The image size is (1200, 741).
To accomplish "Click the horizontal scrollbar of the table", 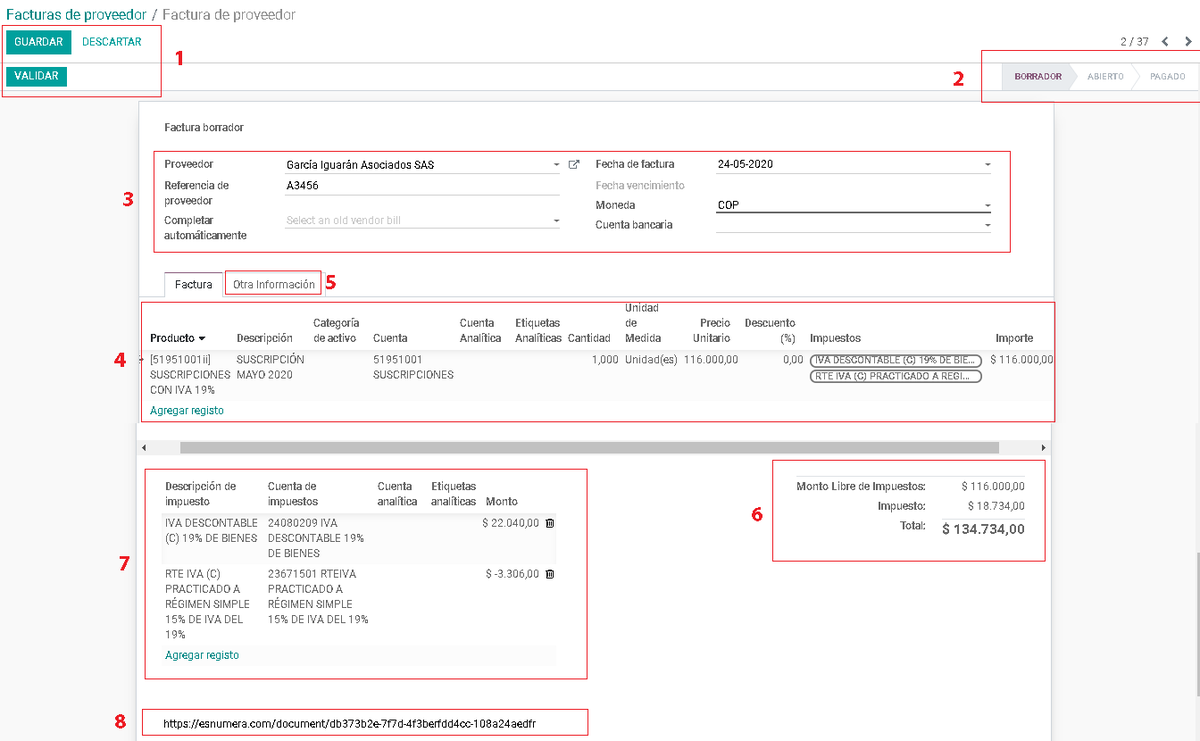I will click(589, 448).
